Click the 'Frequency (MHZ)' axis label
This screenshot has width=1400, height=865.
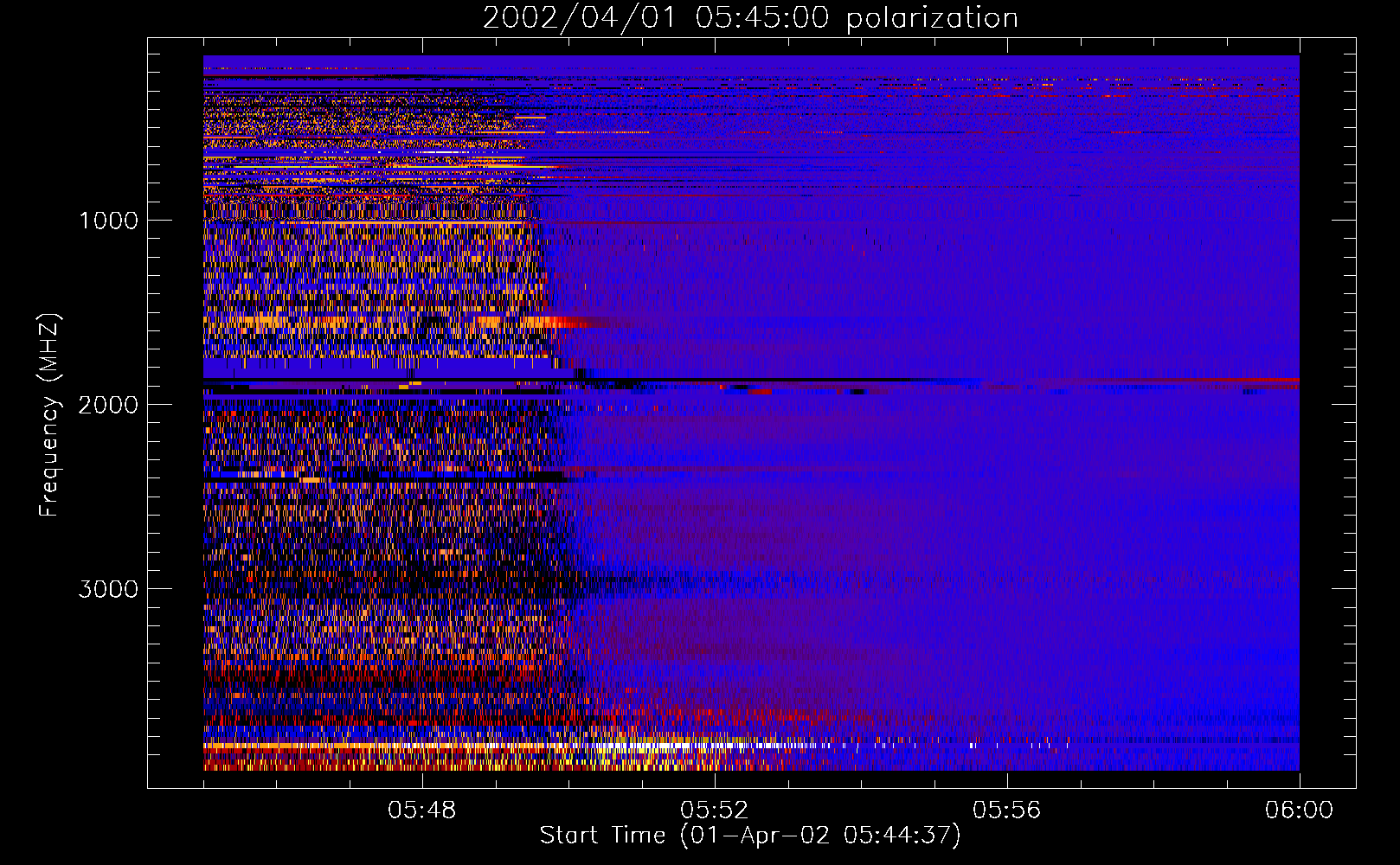tap(49, 416)
